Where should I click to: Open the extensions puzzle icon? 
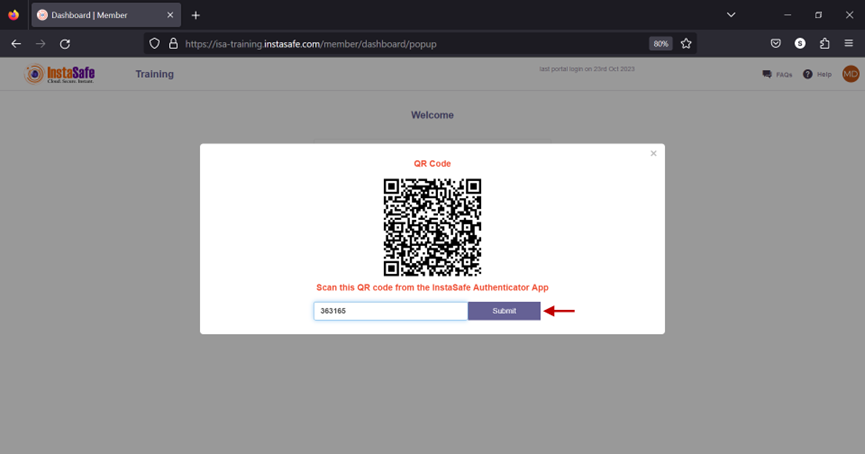(x=825, y=44)
